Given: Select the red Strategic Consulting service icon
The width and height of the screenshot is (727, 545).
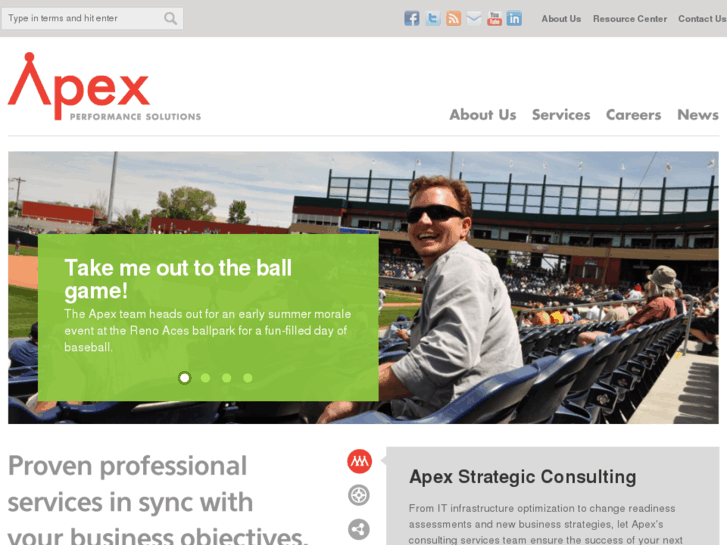Looking at the screenshot, I should click(x=359, y=461).
